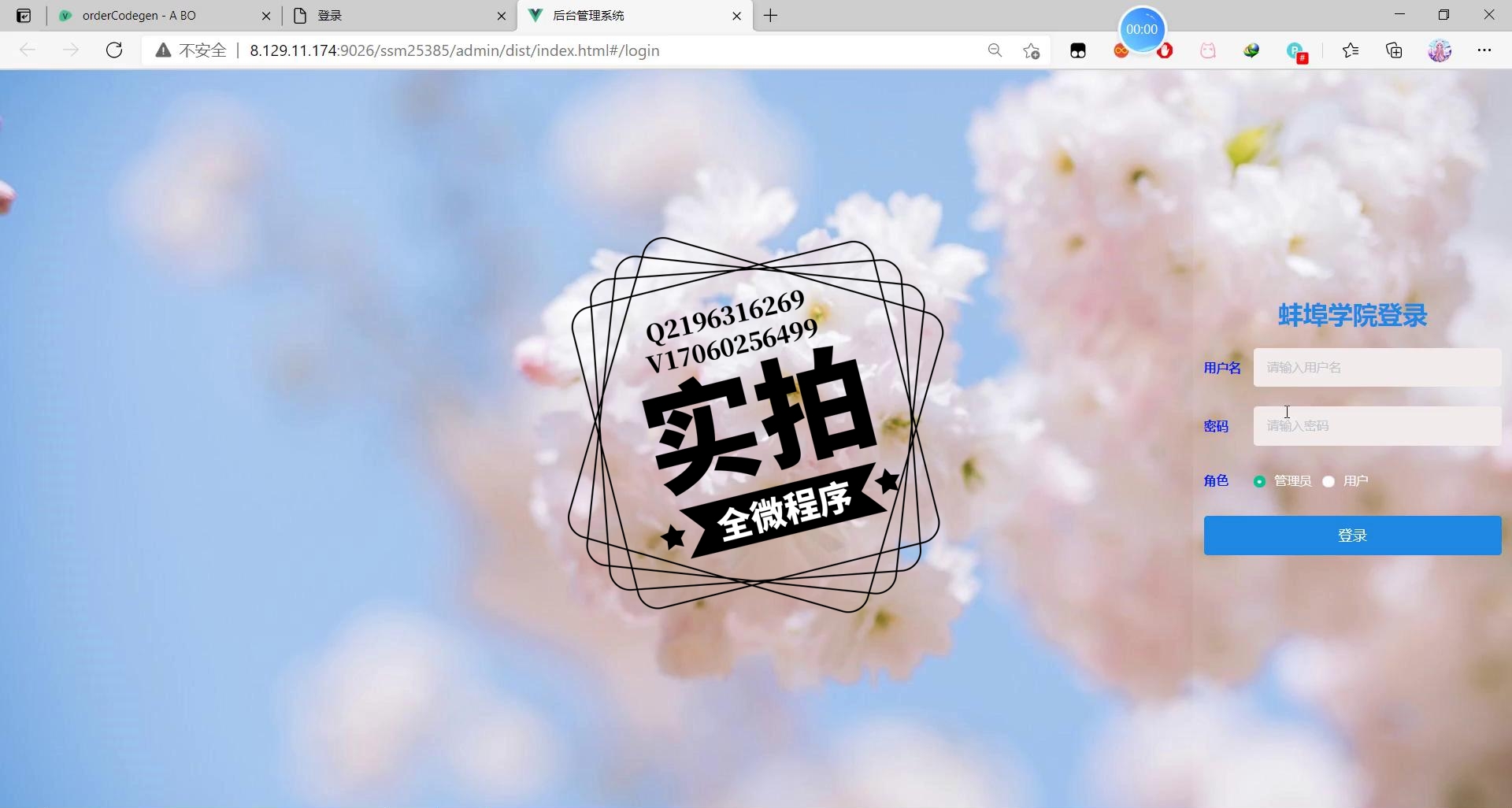
Task: Go forward to next page
Action: [x=71, y=50]
